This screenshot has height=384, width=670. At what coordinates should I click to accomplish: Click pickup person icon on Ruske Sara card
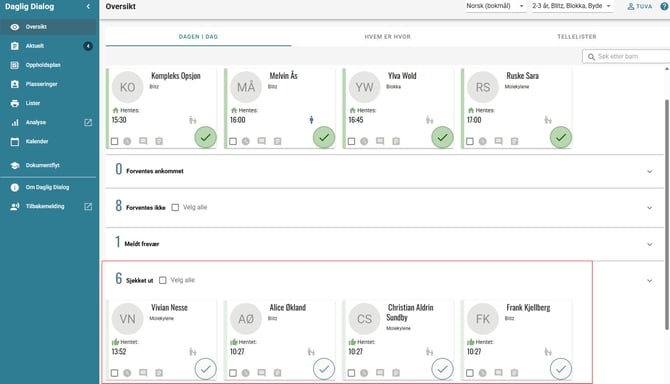(x=548, y=120)
